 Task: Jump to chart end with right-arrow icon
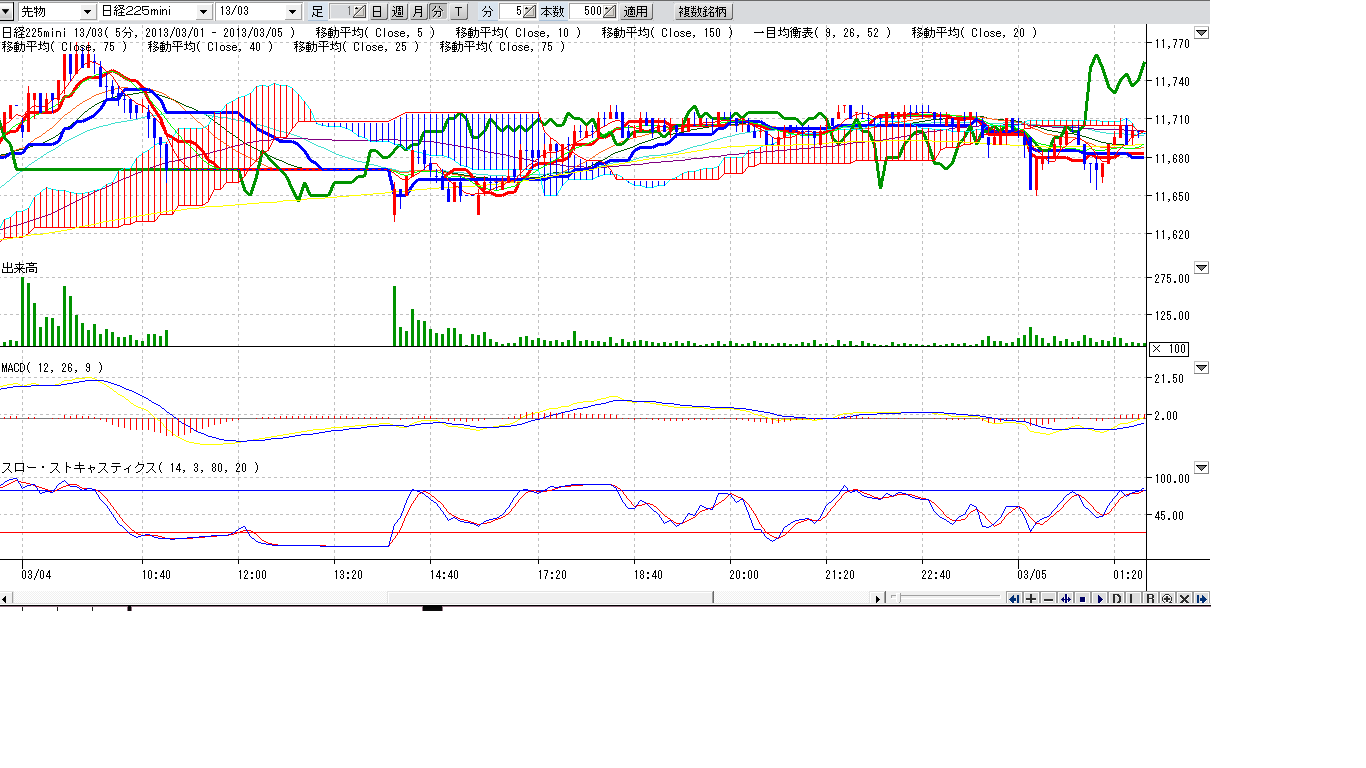pos(1201,599)
